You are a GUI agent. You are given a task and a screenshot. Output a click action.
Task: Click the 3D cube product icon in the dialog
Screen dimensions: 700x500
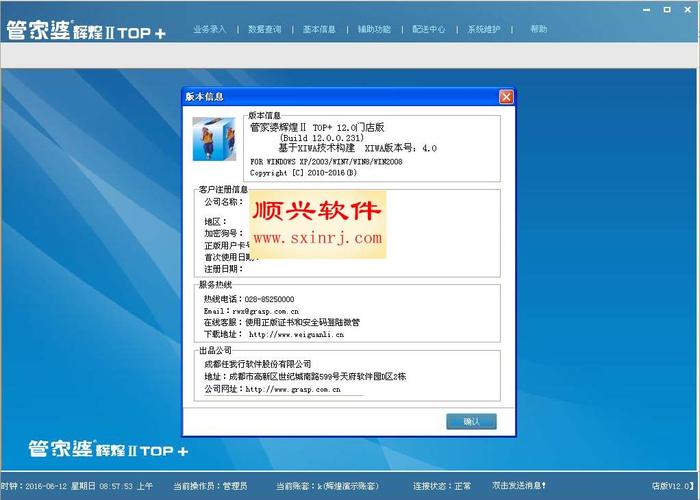(214, 139)
